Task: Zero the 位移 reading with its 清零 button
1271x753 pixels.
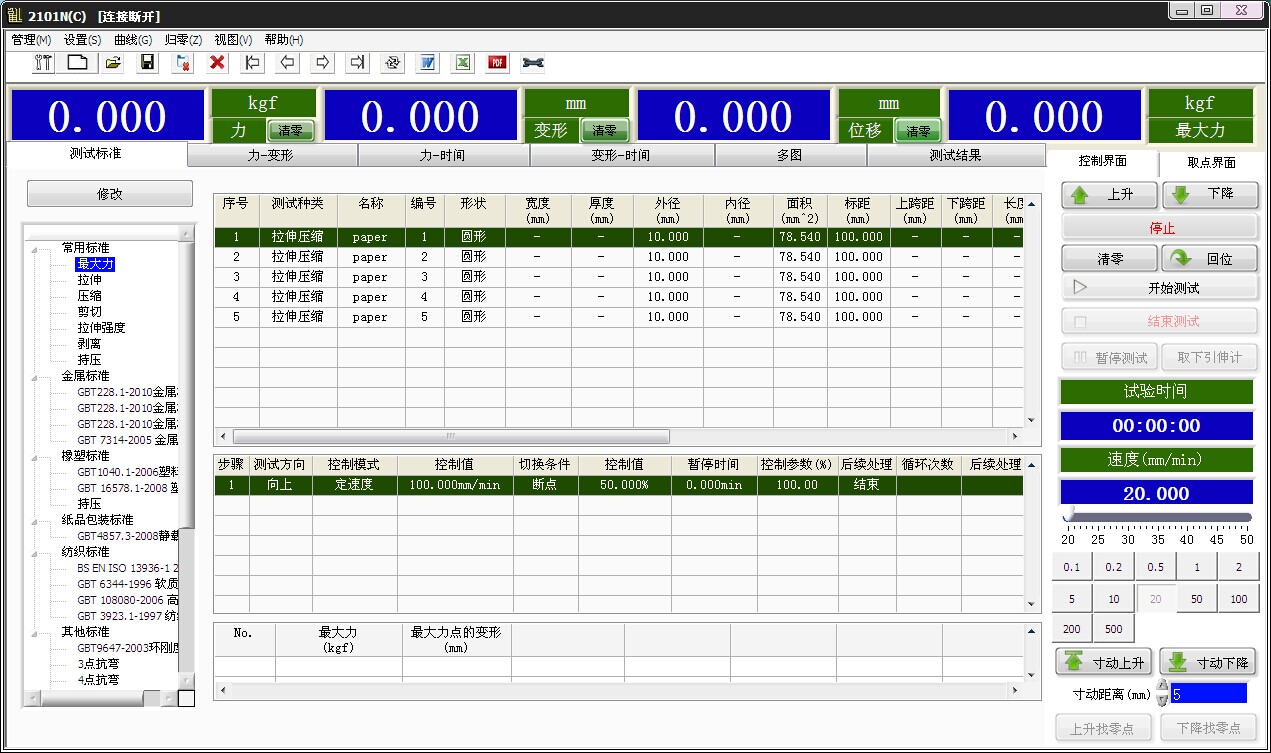Action: point(917,130)
